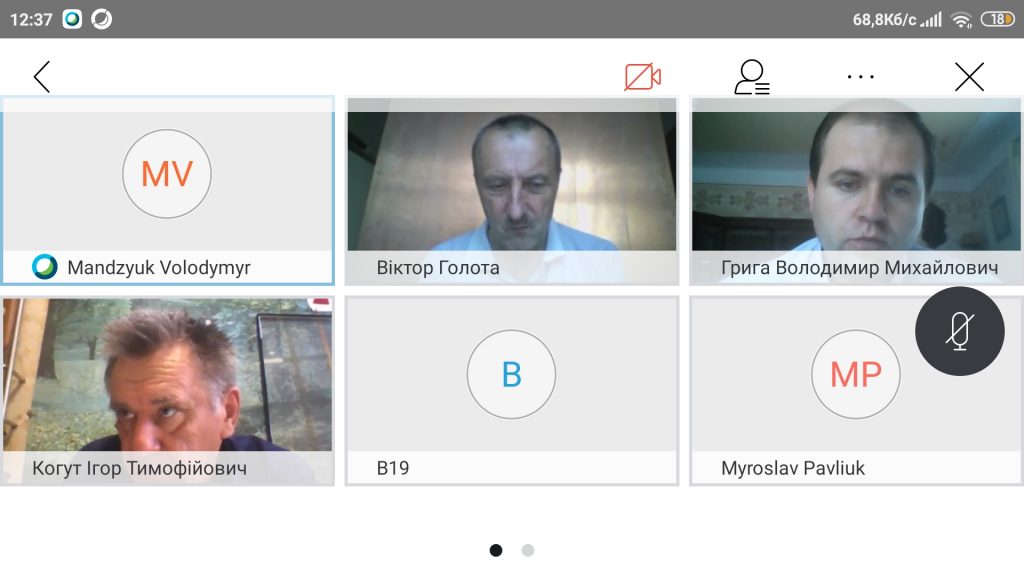This screenshot has height=576, width=1024.
Task: Select first page indicator dot
Action: (x=496, y=551)
